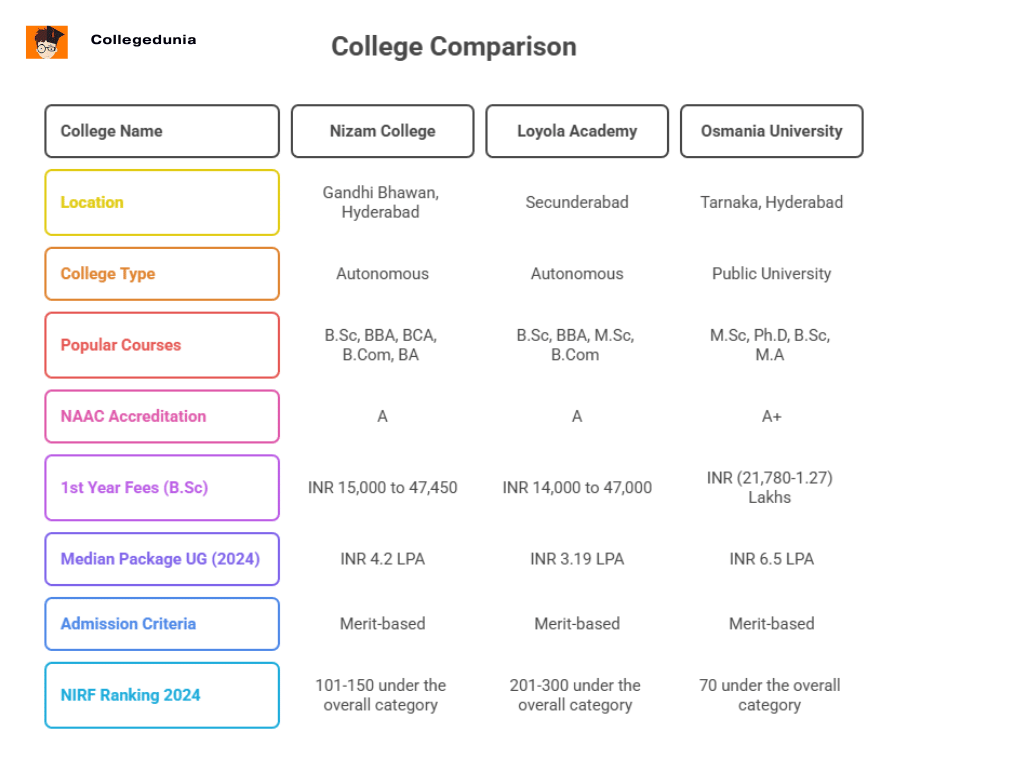Select the Loyola Academy column header
1024x768 pixels.
[577, 131]
